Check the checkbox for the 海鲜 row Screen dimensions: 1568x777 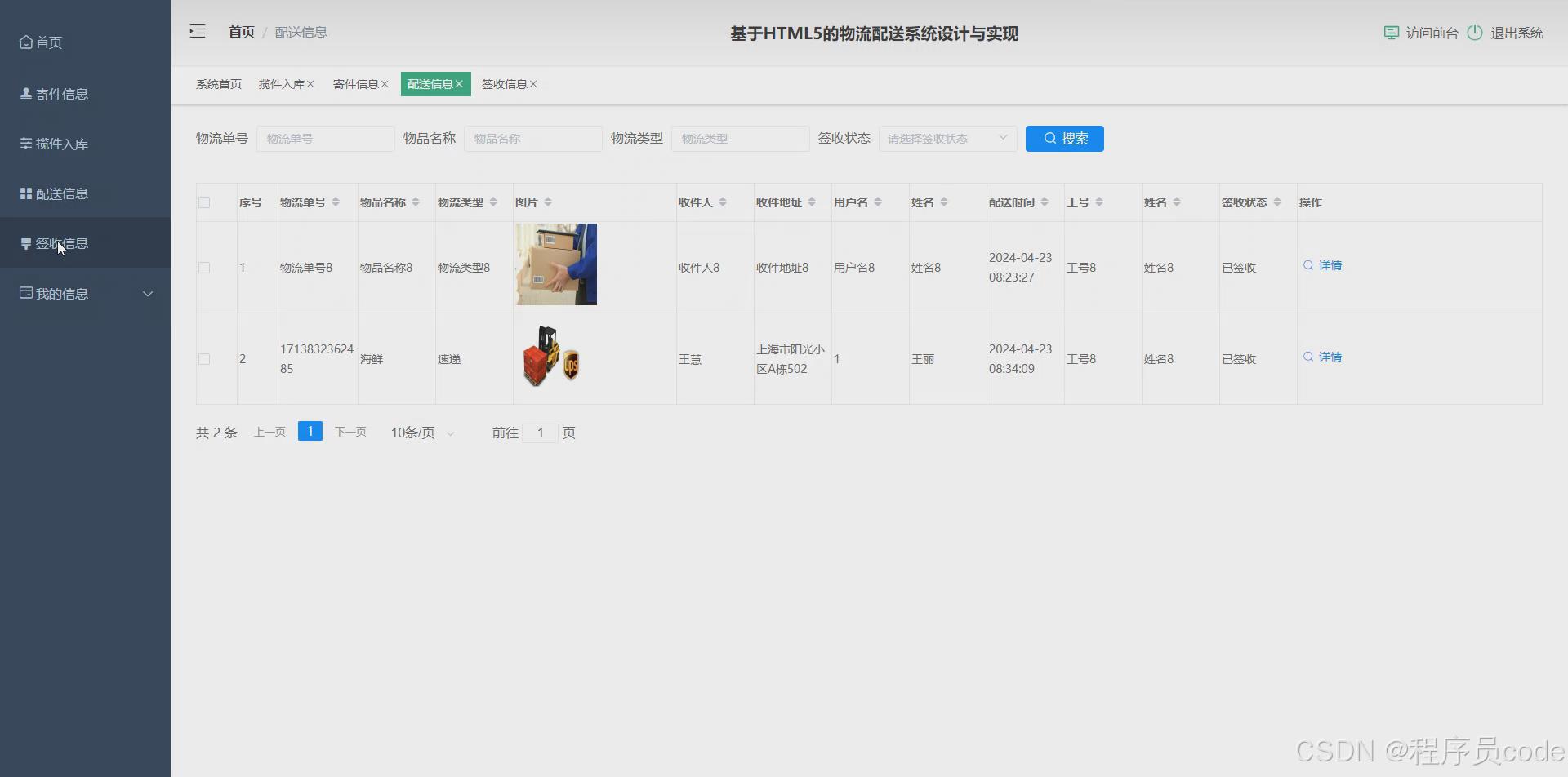[x=204, y=358]
